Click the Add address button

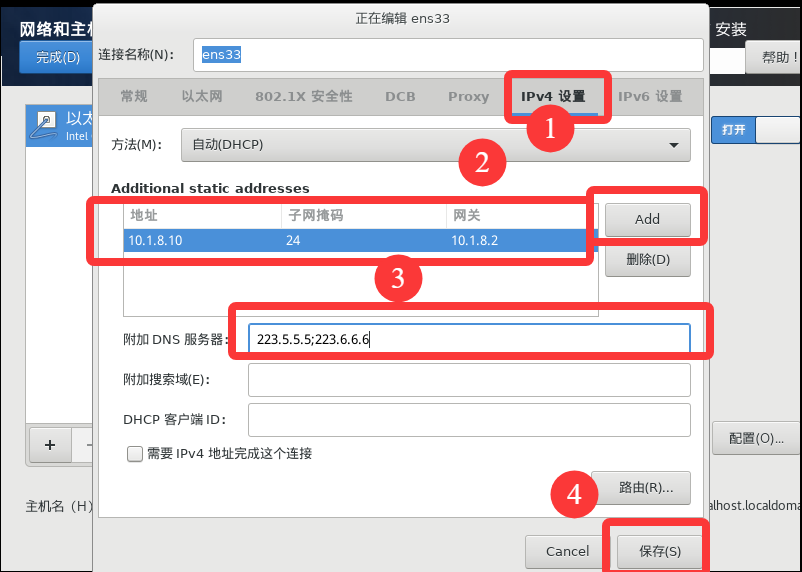[x=648, y=219]
